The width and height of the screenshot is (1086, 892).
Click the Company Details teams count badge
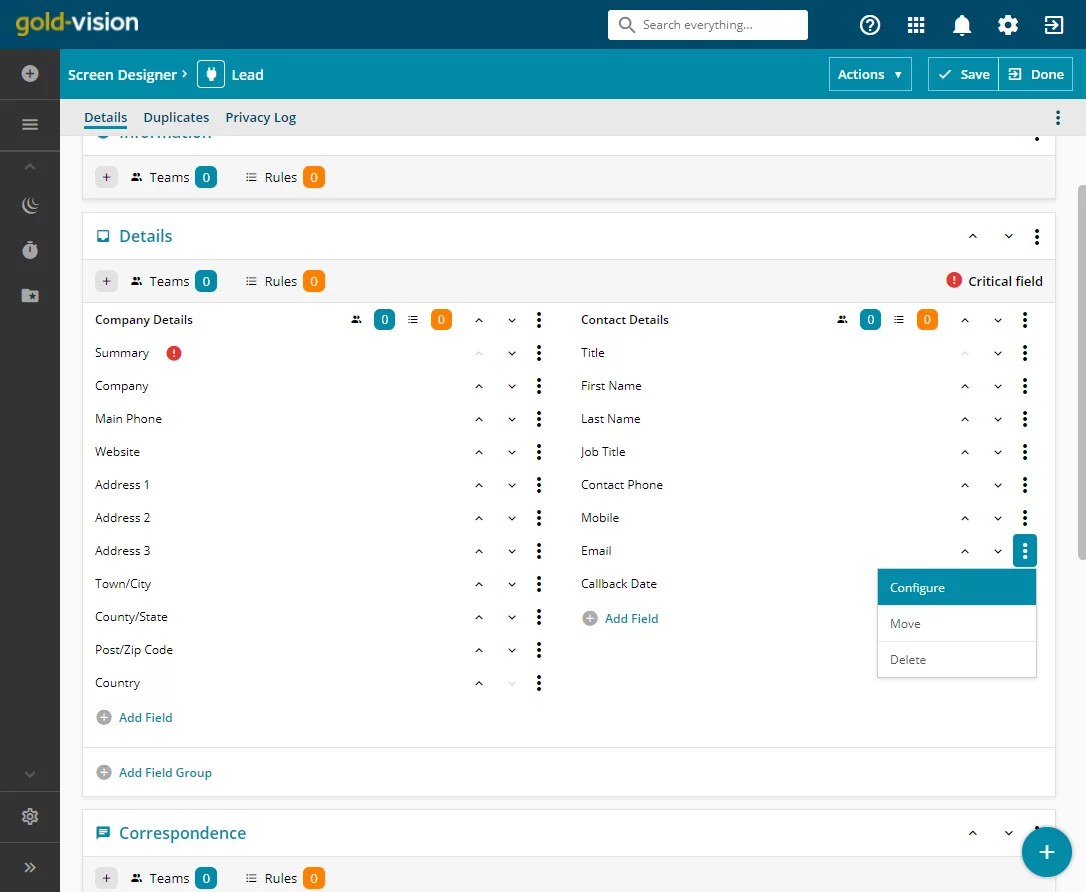click(x=384, y=320)
